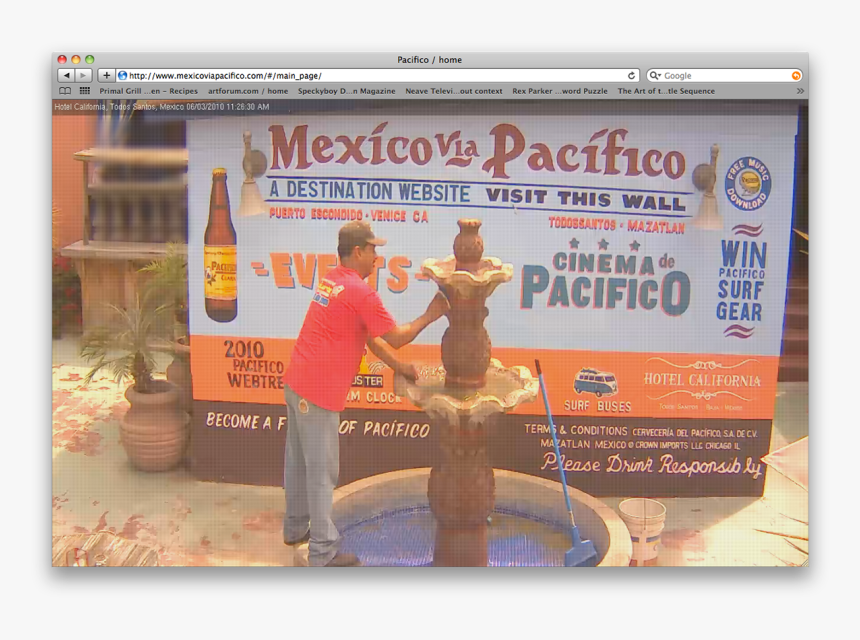Screen dimensions: 860x640
Task: Click the orange snapback arrow in search field
Action: (796, 76)
